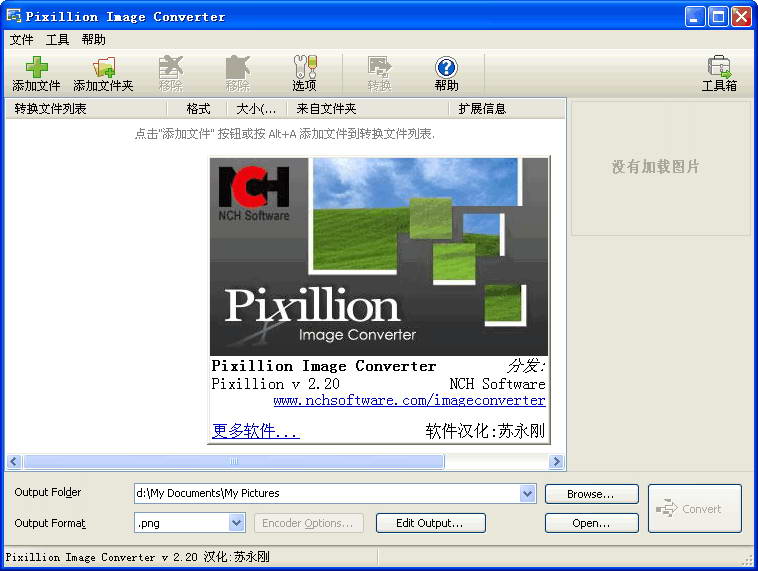Click the Edit Output... button
This screenshot has width=758, height=571.
pos(430,523)
